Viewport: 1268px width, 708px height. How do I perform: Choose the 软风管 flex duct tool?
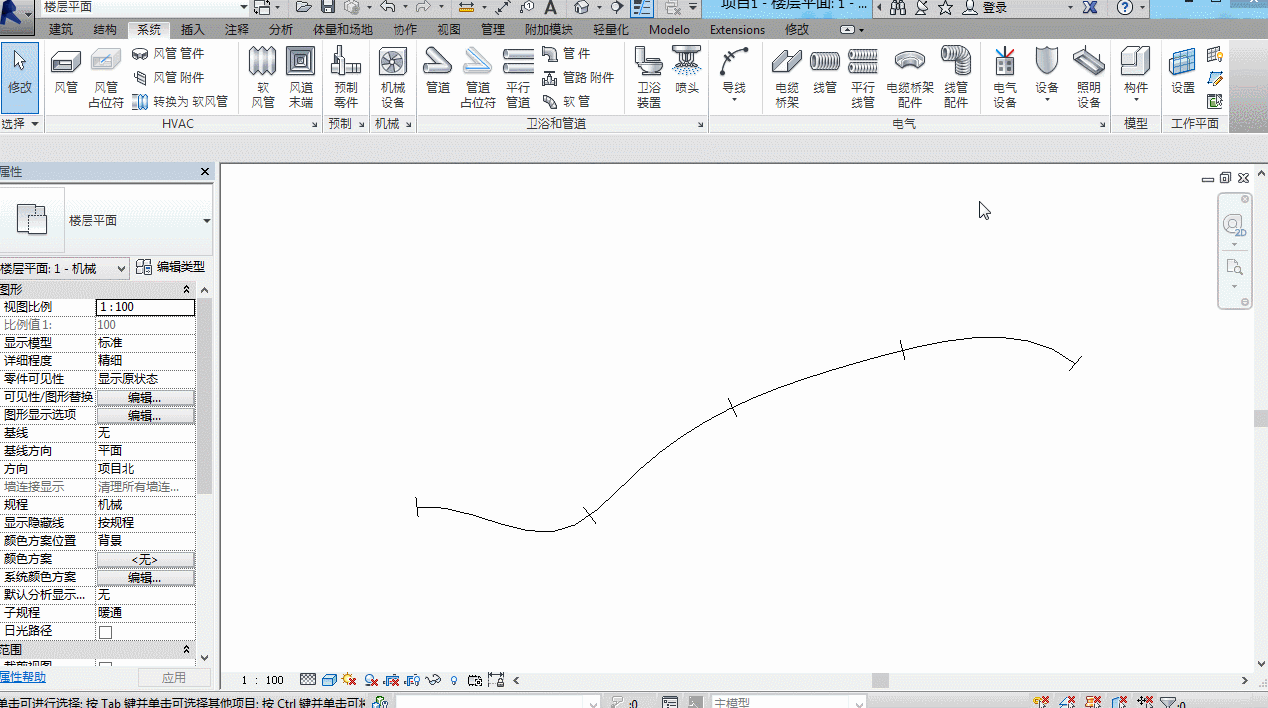pos(262,77)
